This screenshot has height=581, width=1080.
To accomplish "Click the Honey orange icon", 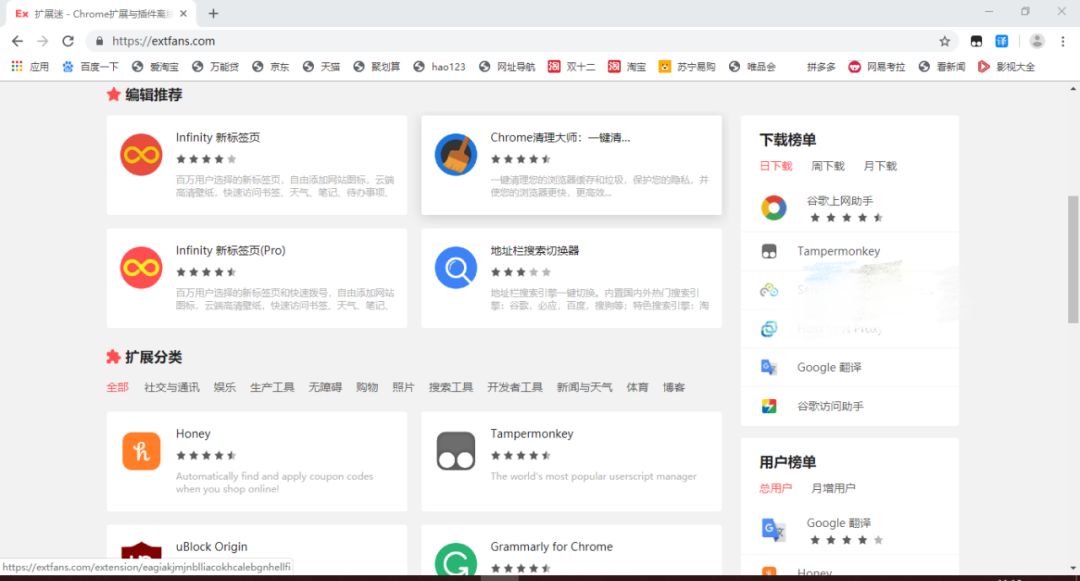I will point(141,451).
